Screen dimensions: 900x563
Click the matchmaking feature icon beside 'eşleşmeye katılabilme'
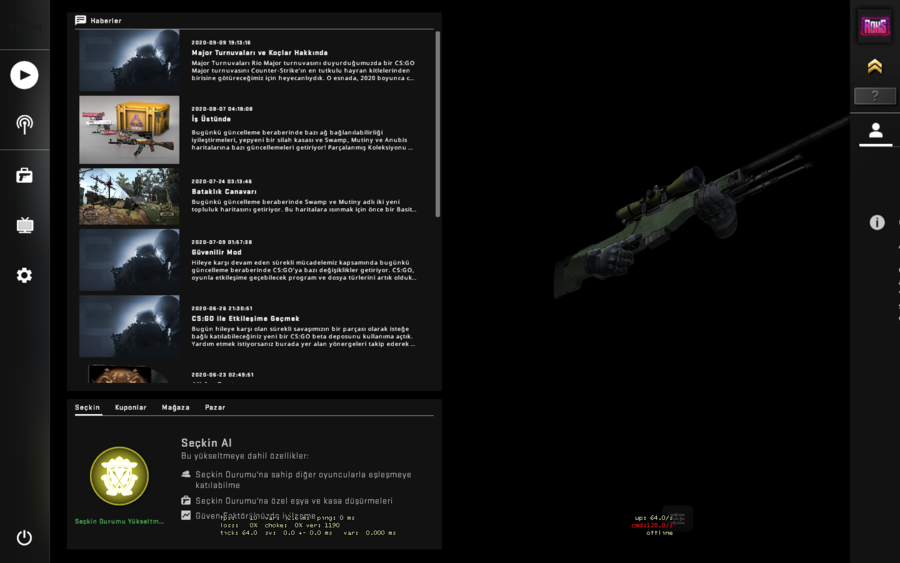coord(186,474)
